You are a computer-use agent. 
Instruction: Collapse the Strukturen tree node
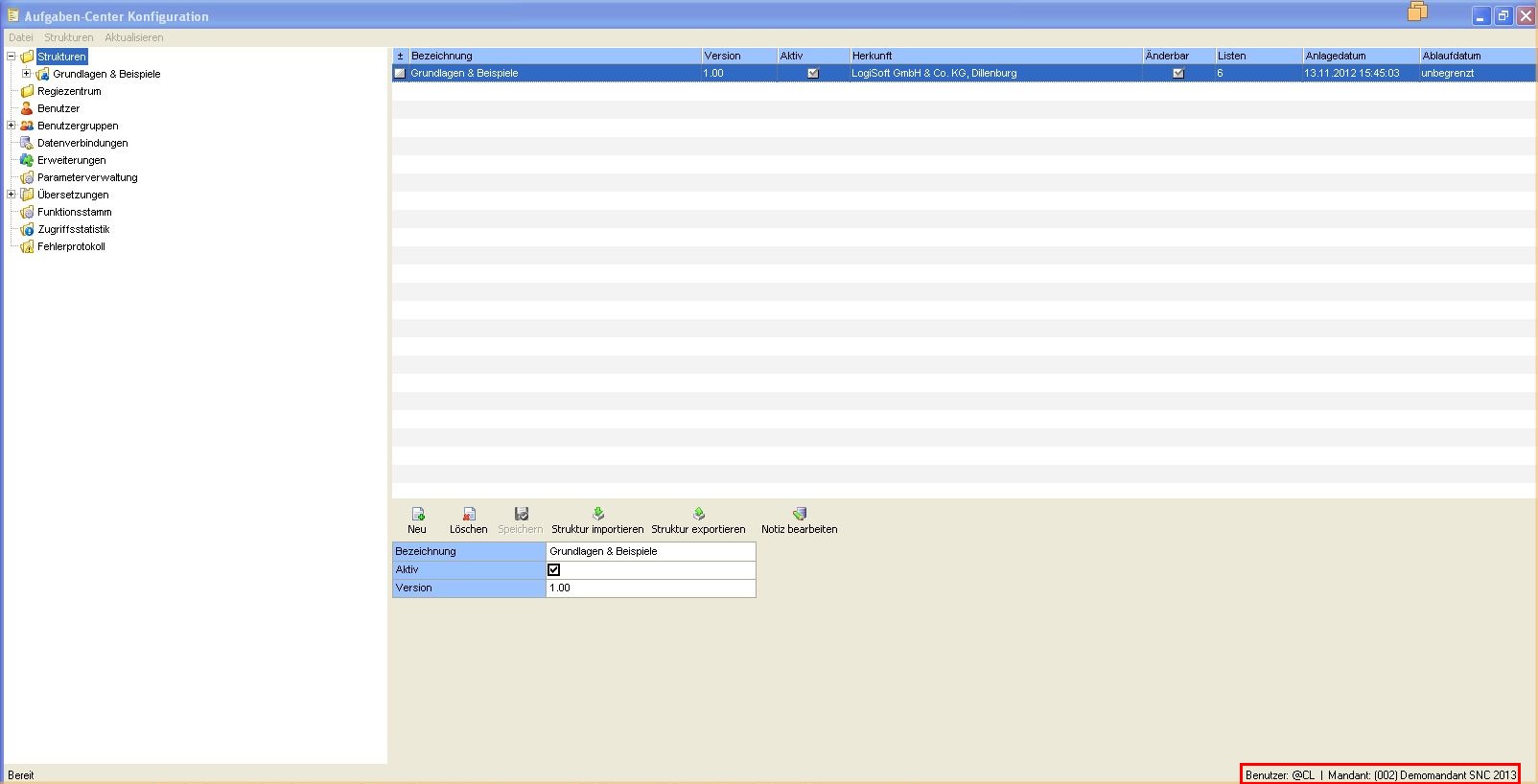click(x=12, y=57)
